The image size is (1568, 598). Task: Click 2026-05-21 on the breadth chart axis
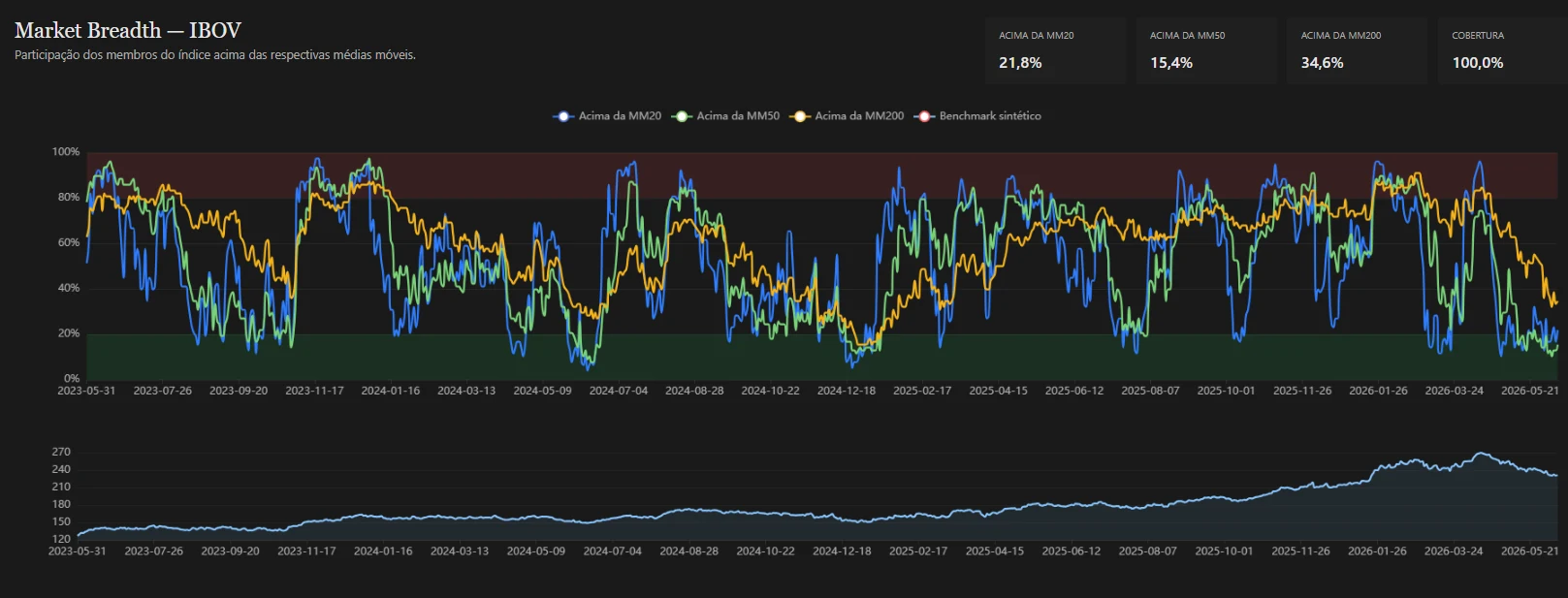(x=1530, y=391)
